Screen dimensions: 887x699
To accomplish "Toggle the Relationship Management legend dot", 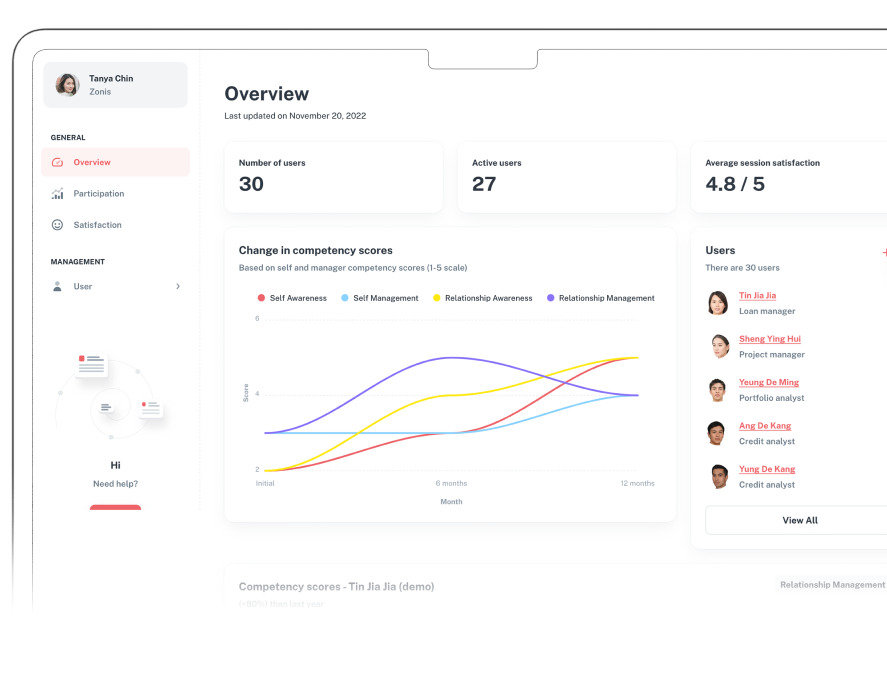I will tap(550, 298).
